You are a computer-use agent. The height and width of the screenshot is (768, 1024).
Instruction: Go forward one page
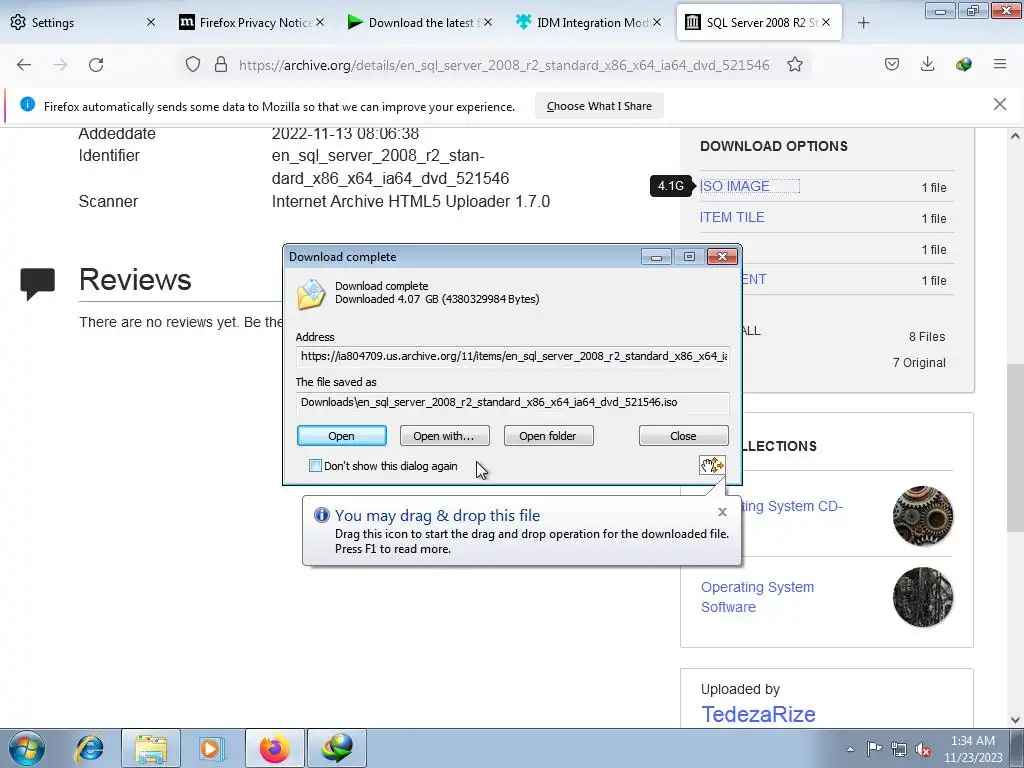60,65
